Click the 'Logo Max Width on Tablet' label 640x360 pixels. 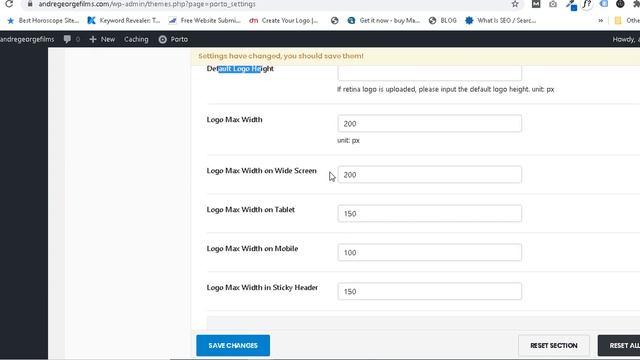point(251,209)
